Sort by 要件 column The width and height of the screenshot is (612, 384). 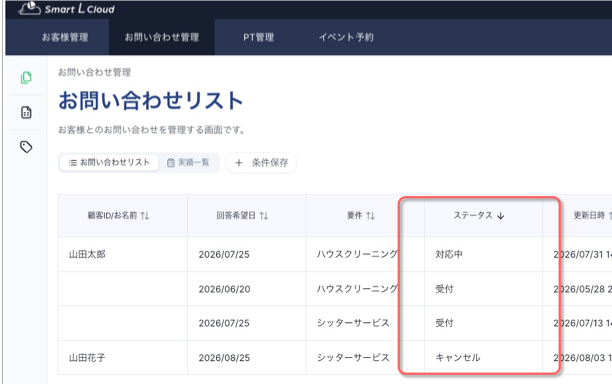pyautogui.click(x=370, y=216)
